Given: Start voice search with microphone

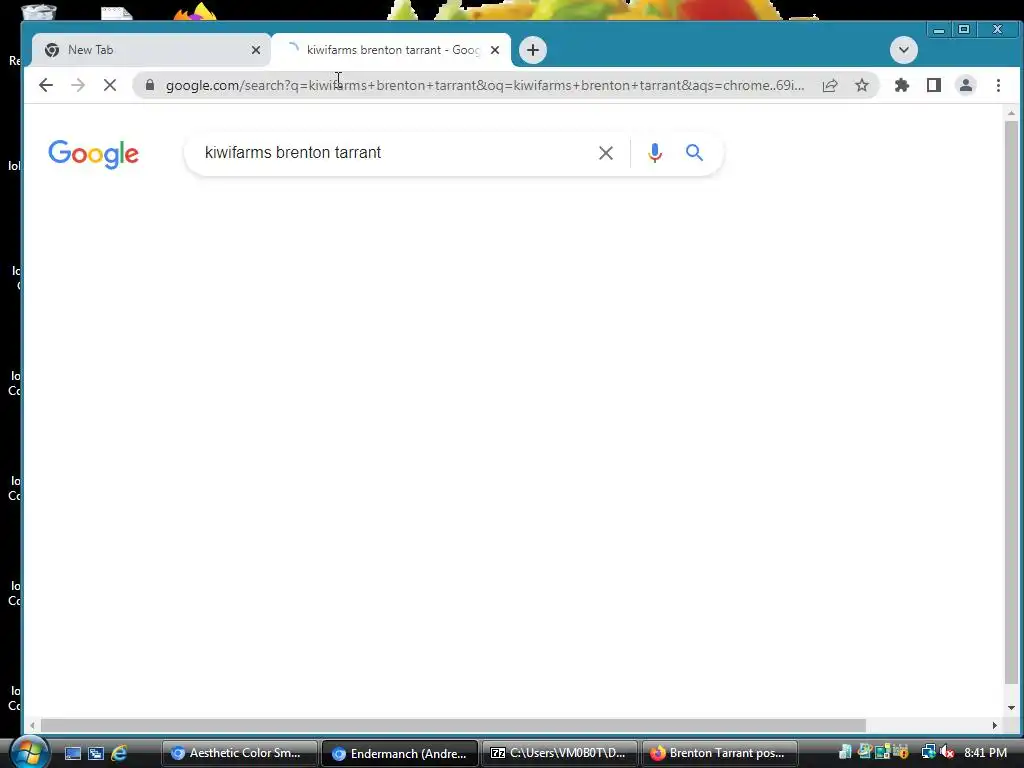Looking at the screenshot, I should pos(654,153).
